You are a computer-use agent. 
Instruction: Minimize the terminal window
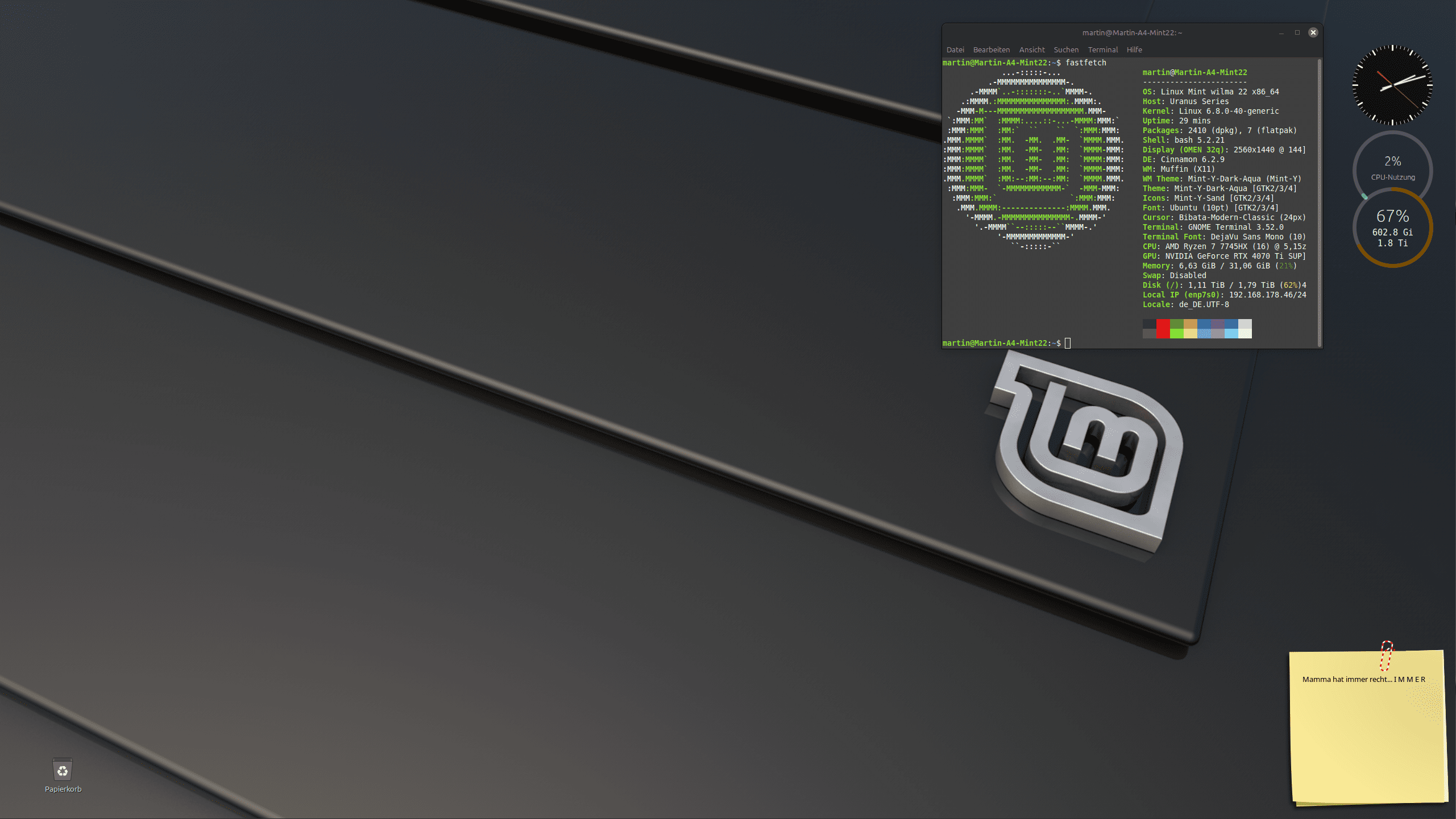1281,32
